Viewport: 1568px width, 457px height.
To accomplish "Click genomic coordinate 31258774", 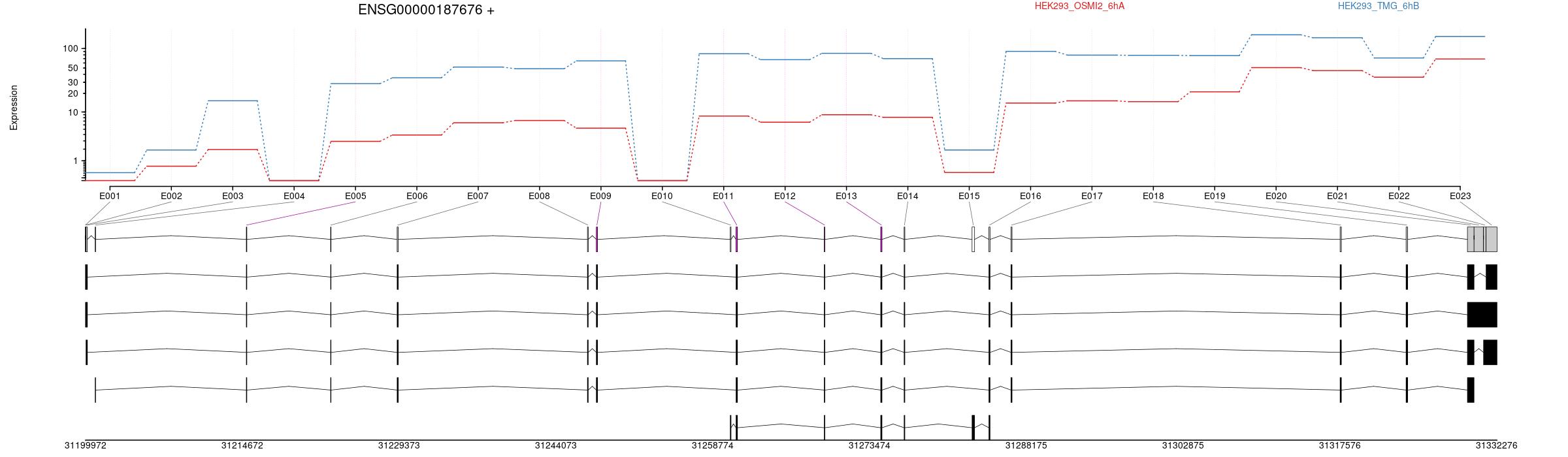I will [713, 446].
